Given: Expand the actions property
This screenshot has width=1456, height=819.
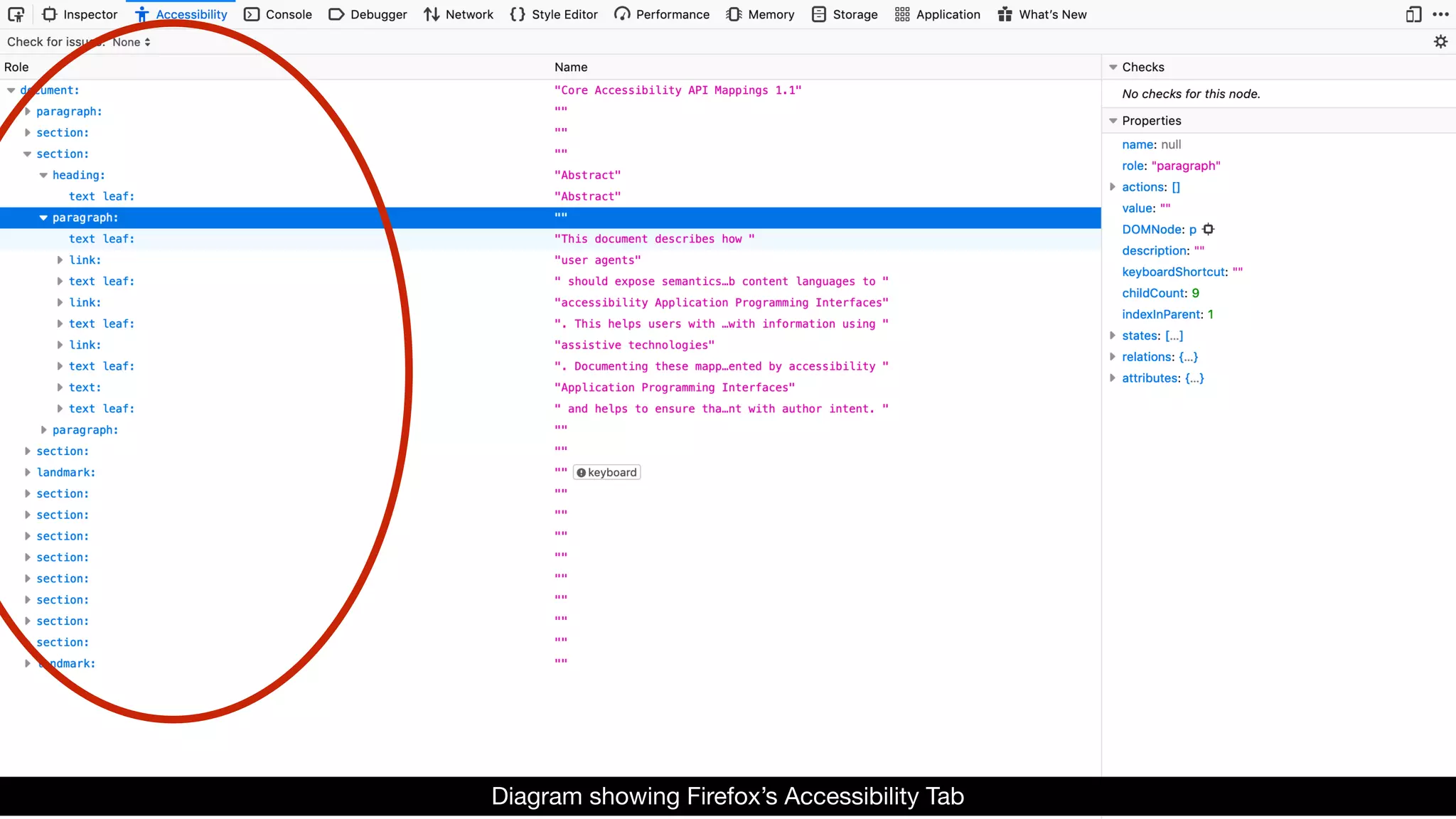Looking at the screenshot, I should [x=1113, y=187].
